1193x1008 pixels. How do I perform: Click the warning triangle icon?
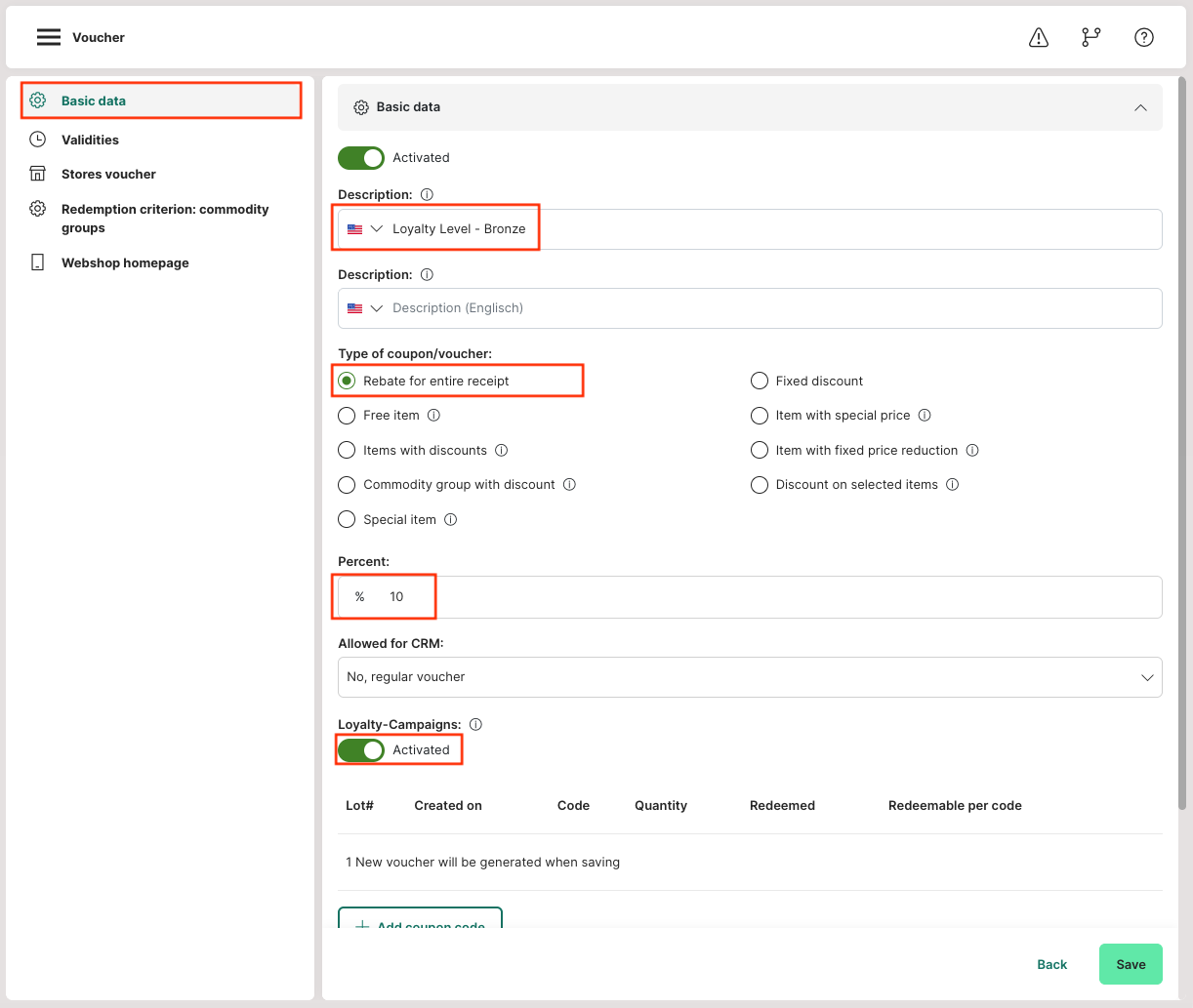click(x=1039, y=37)
